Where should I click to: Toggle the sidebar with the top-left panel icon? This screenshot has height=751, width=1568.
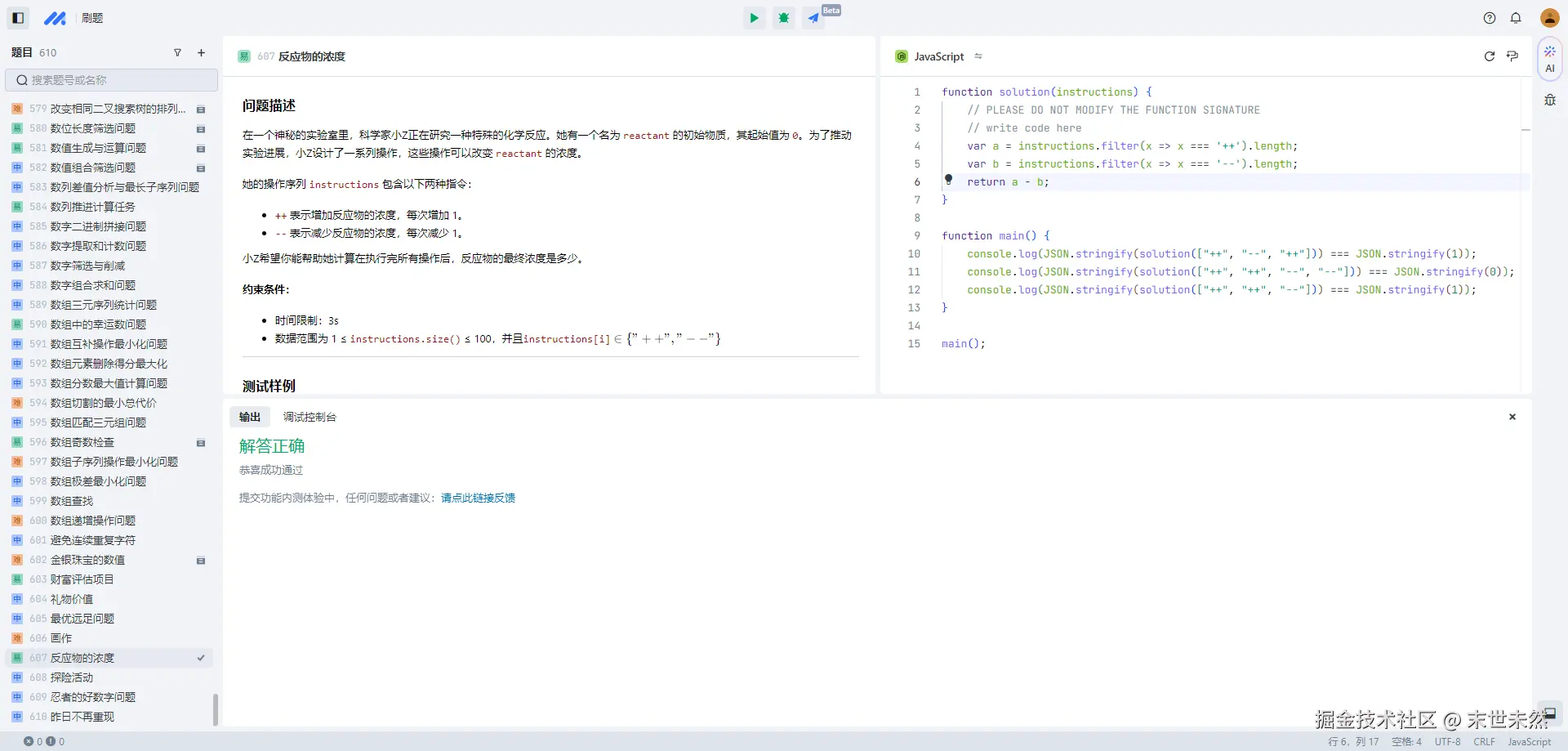click(x=17, y=17)
